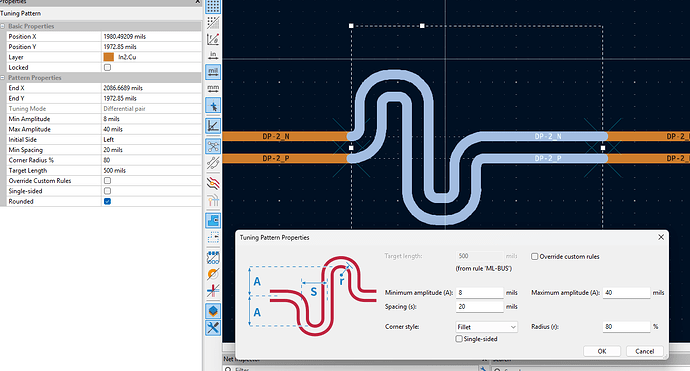Click the In2.Cu layer color swatch
This screenshot has width=690, height=371.
pyautogui.click(x=109, y=57)
